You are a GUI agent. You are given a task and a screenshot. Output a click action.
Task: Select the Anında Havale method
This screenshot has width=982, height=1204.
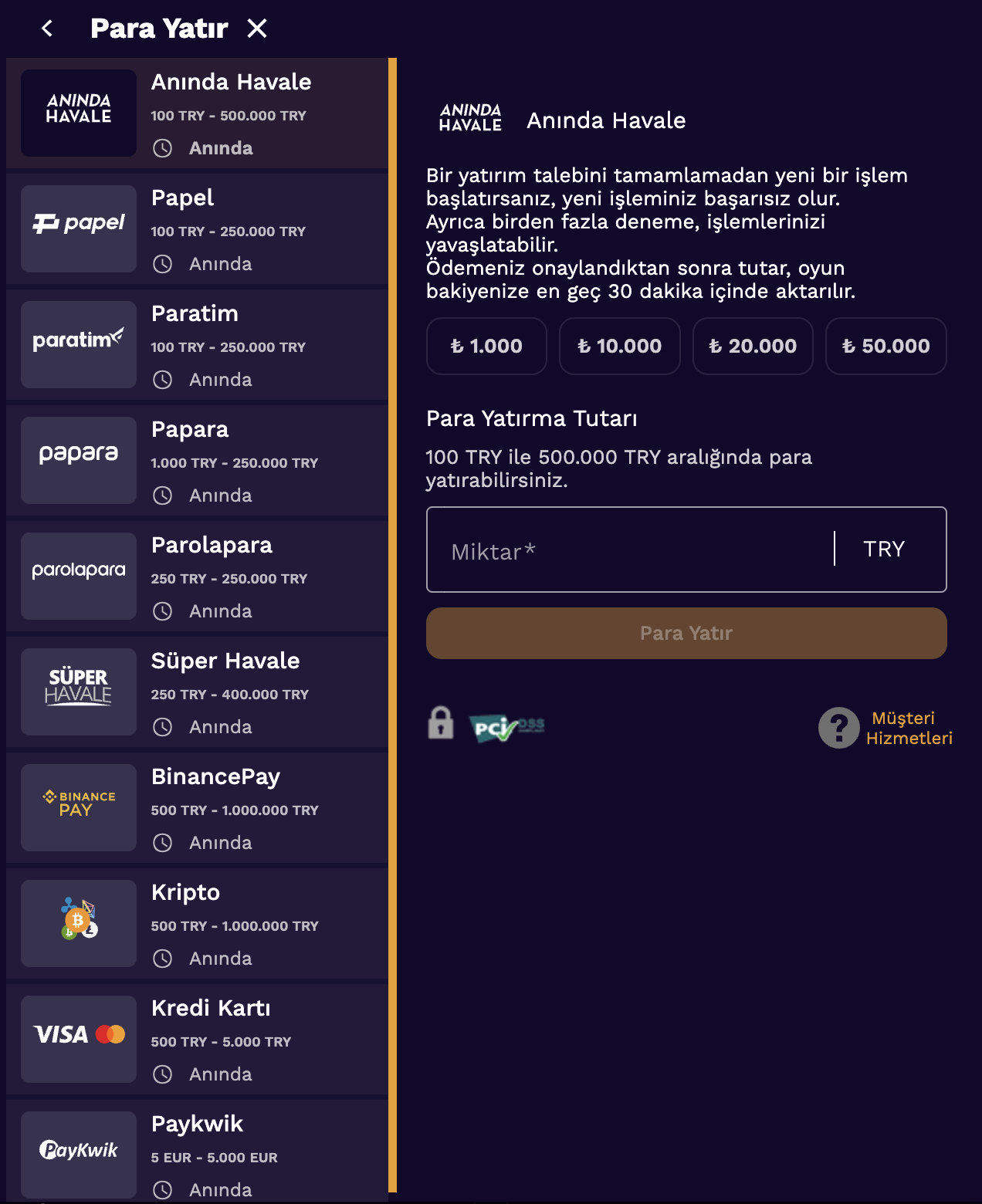coord(197,113)
